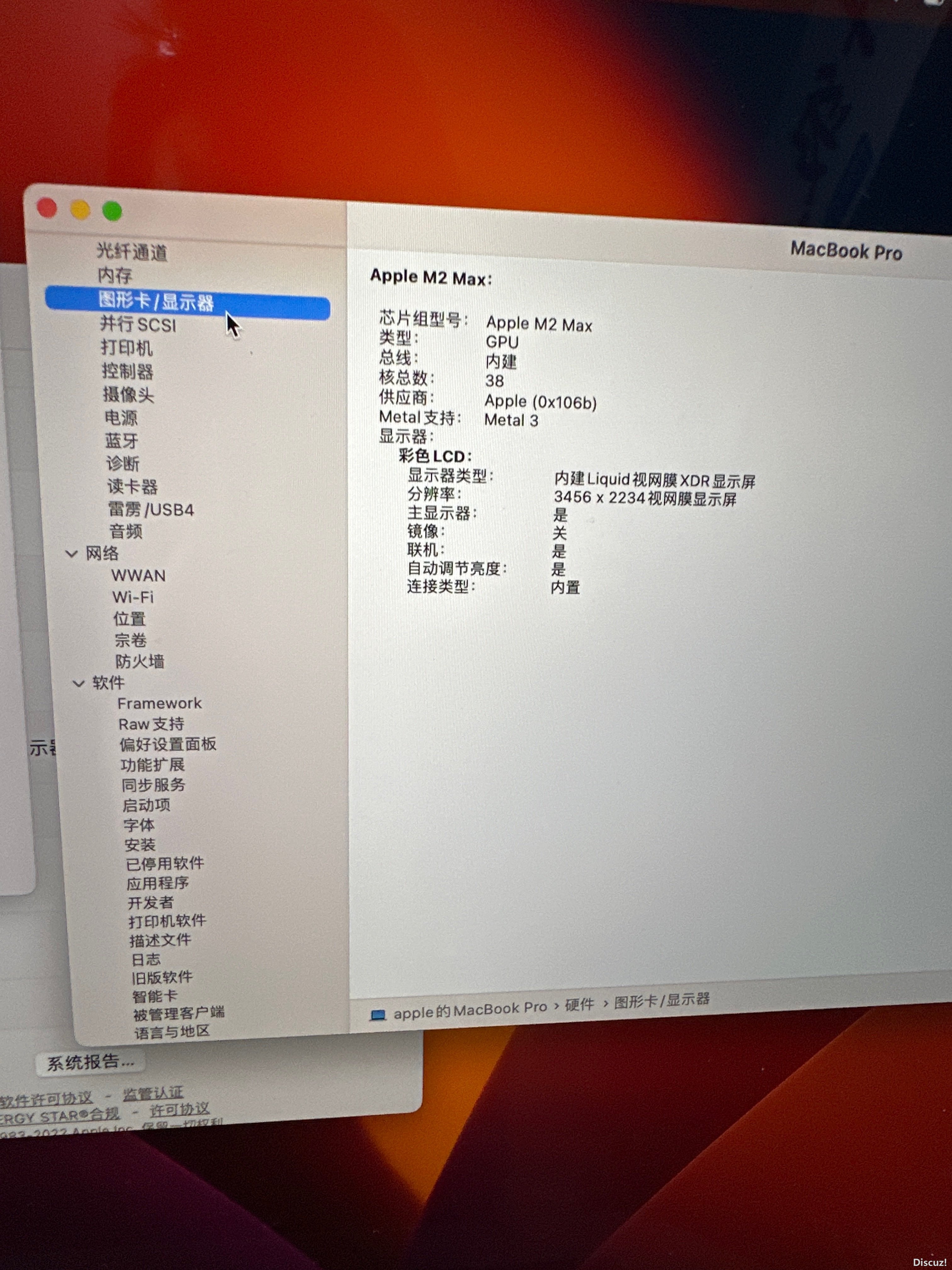Open 已停用软件 entry
This screenshot has width=952, height=1270.
click(165, 864)
